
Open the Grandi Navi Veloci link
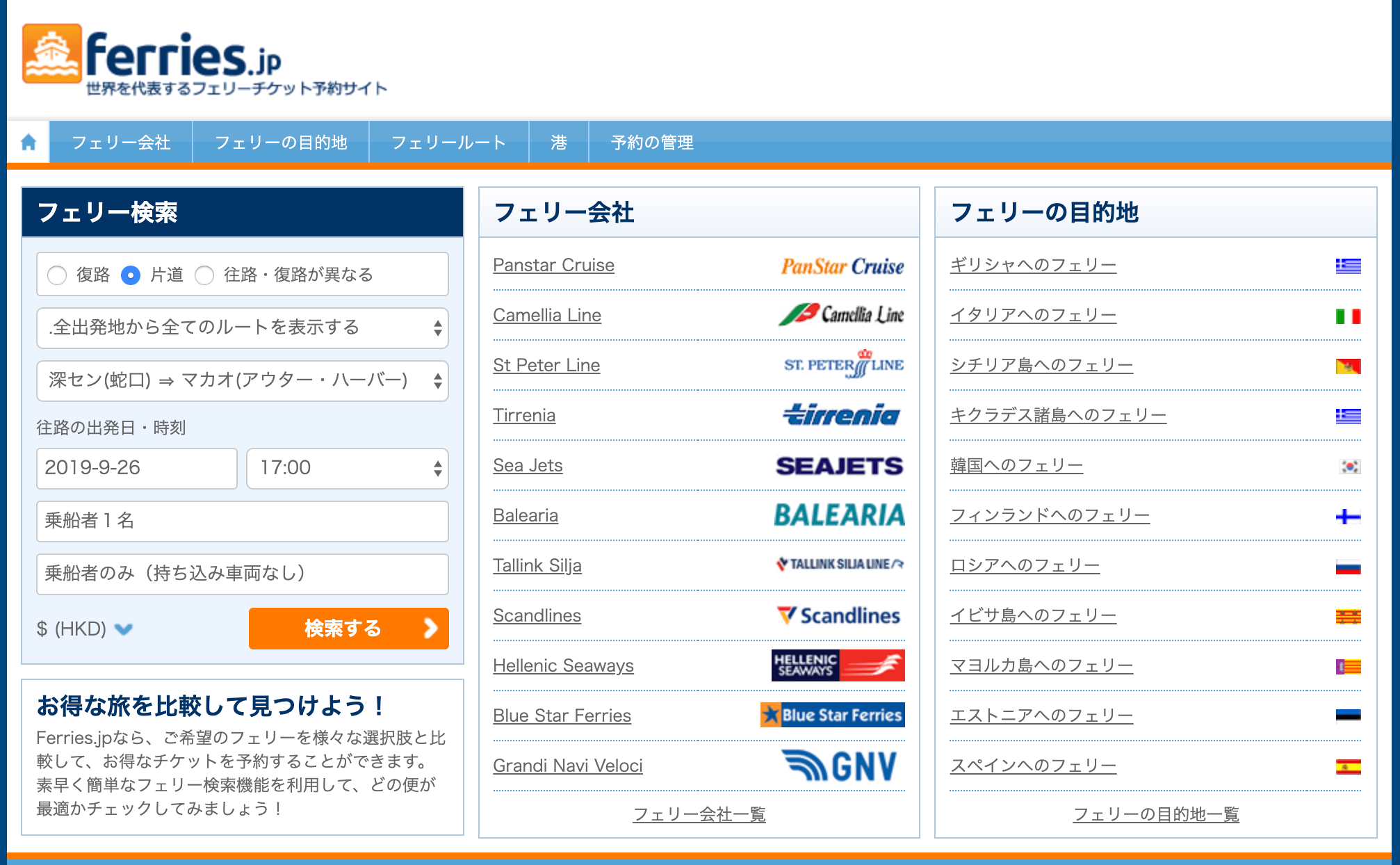[567, 766]
